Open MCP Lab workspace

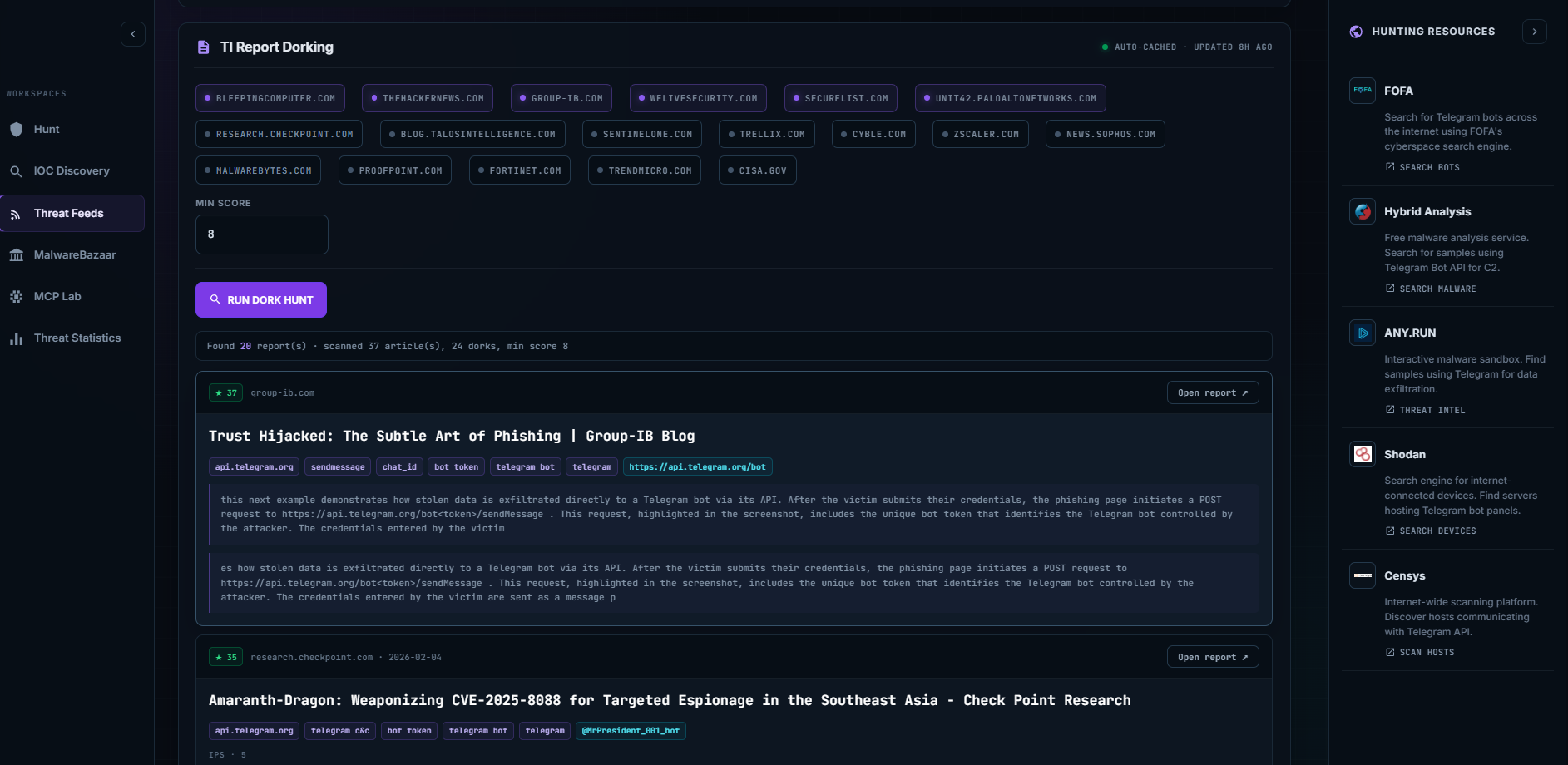coord(72,297)
